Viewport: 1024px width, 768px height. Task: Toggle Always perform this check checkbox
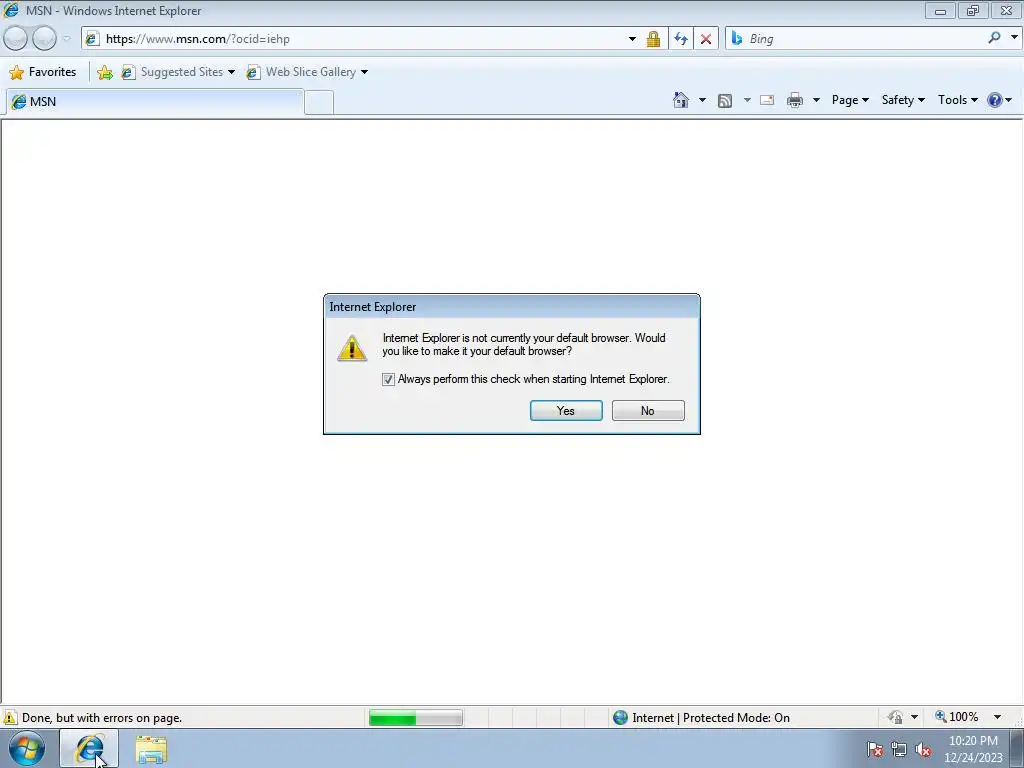tap(389, 379)
